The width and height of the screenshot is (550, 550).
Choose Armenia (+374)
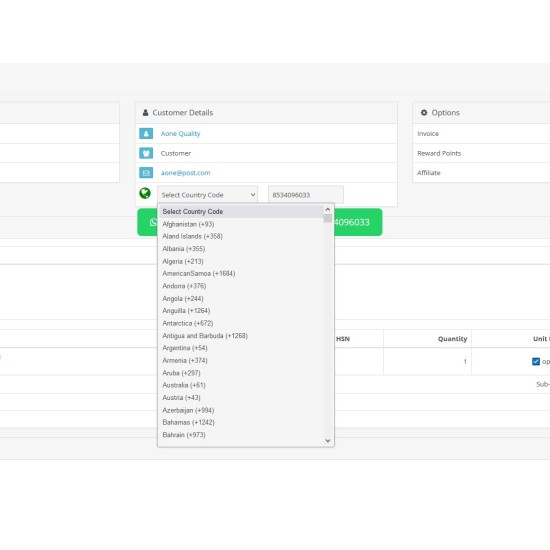pos(241,361)
